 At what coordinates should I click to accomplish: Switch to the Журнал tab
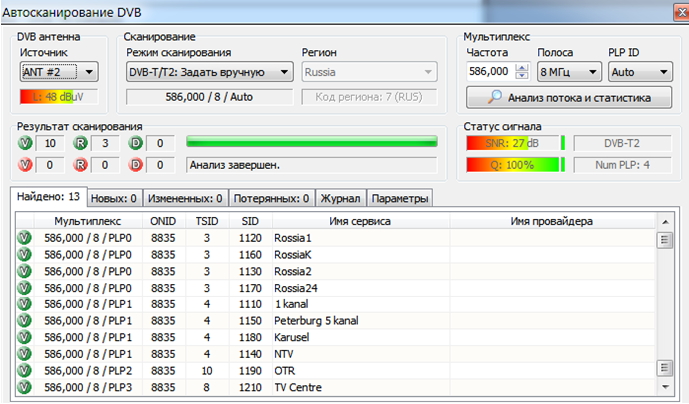pos(342,198)
